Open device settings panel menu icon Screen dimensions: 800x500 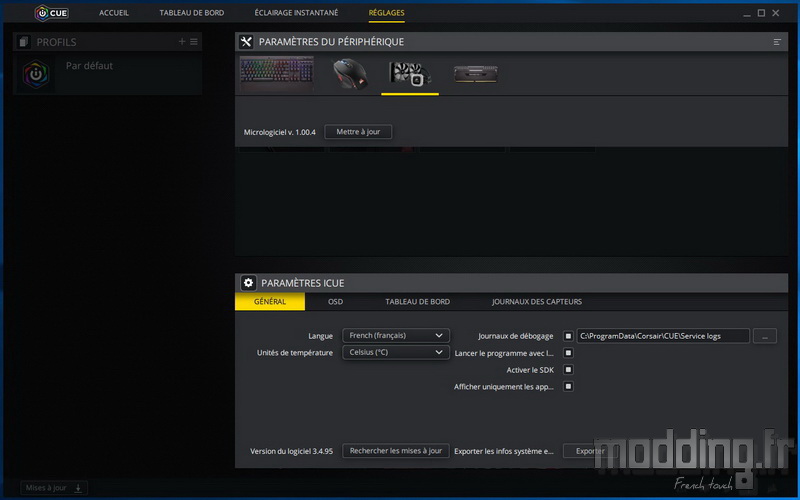pos(777,42)
